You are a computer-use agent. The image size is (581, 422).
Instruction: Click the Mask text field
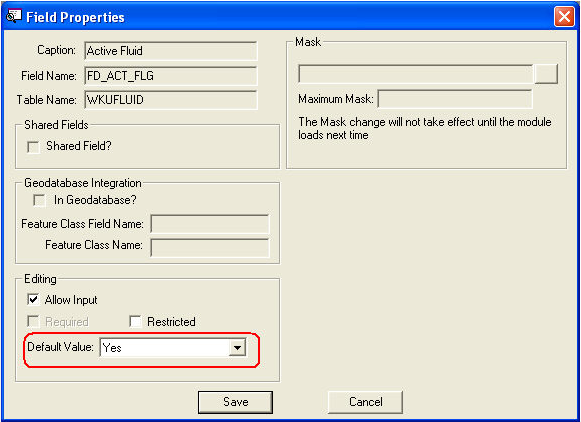416,74
